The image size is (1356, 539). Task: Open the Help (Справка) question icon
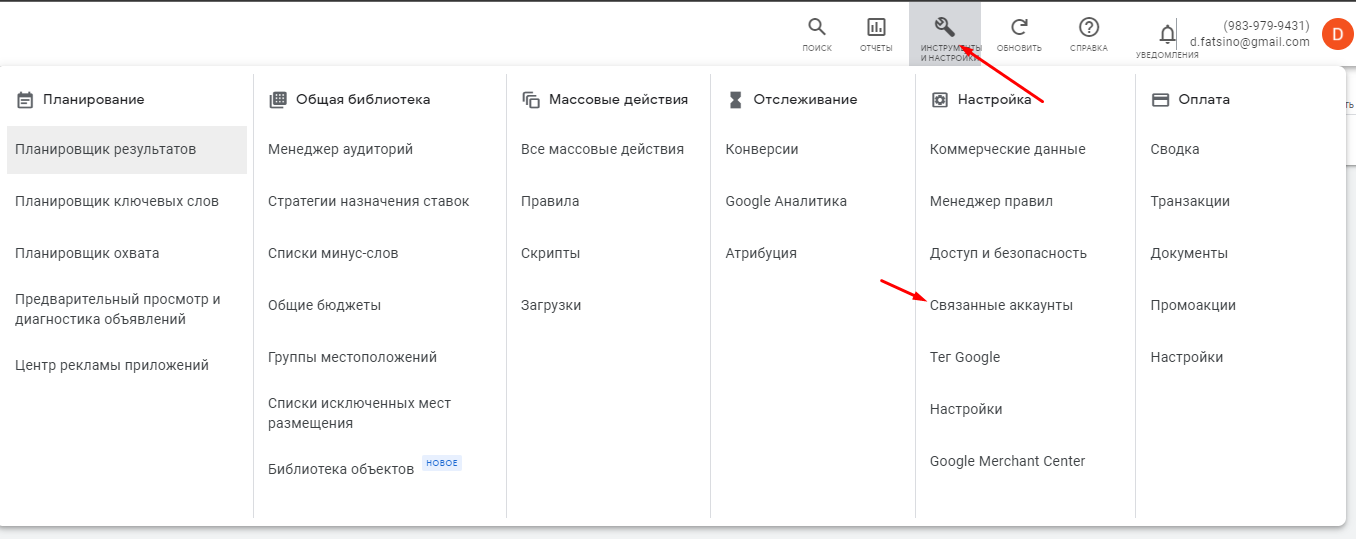[1089, 28]
